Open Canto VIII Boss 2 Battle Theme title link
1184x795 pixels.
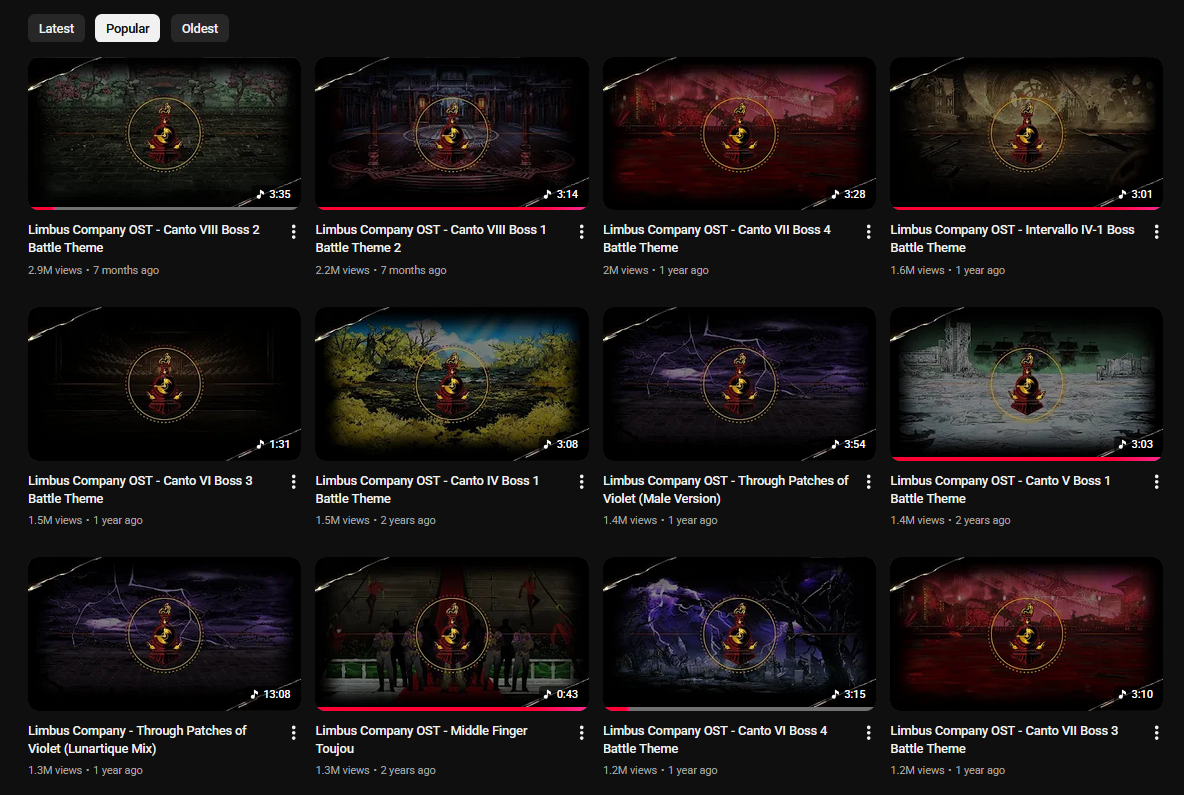pos(143,239)
